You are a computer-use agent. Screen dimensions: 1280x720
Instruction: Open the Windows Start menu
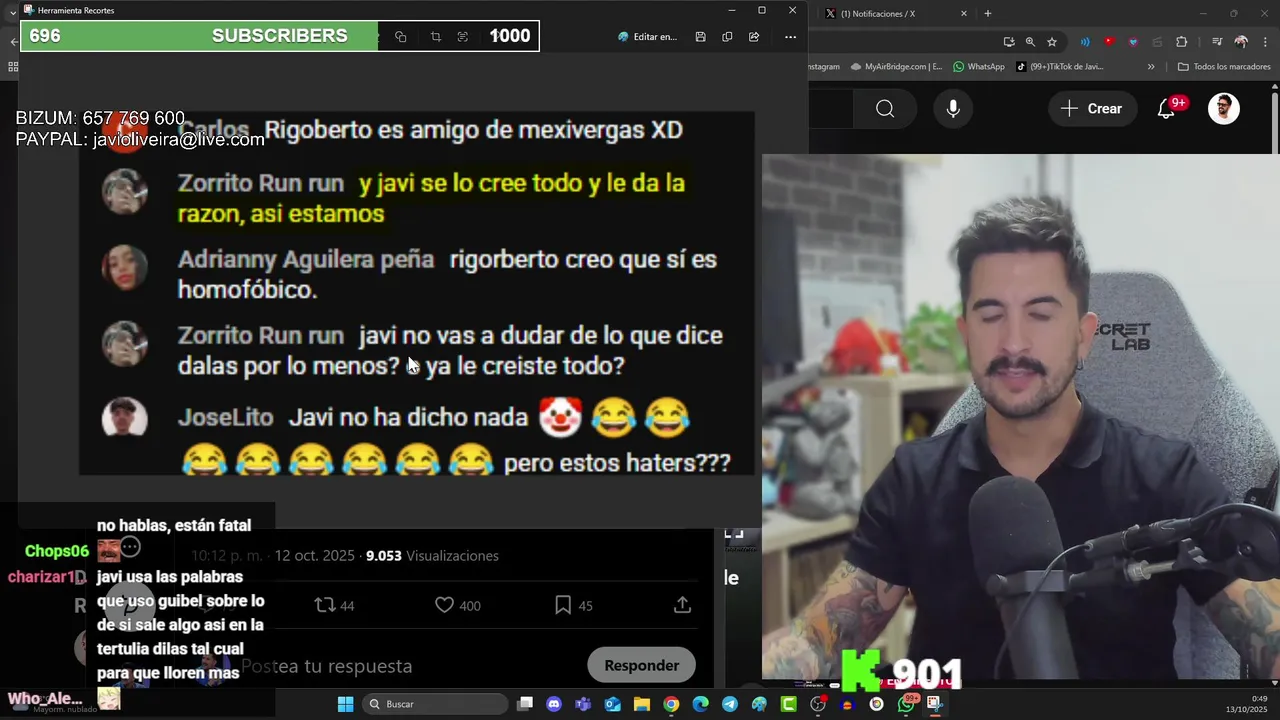coord(345,704)
